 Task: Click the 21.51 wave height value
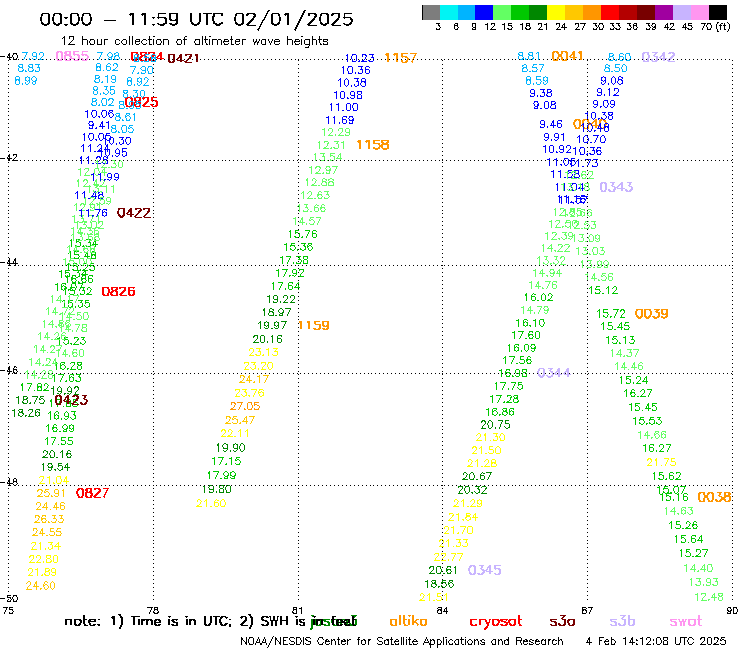coord(434,597)
